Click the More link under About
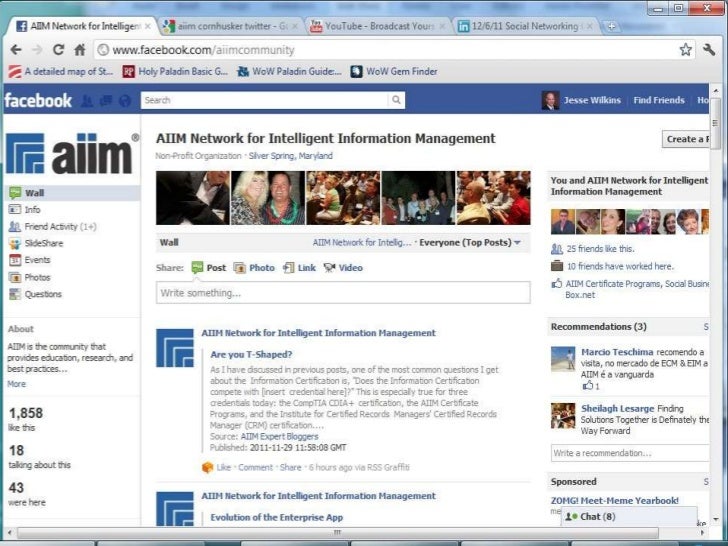728x546 pixels. (16, 384)
